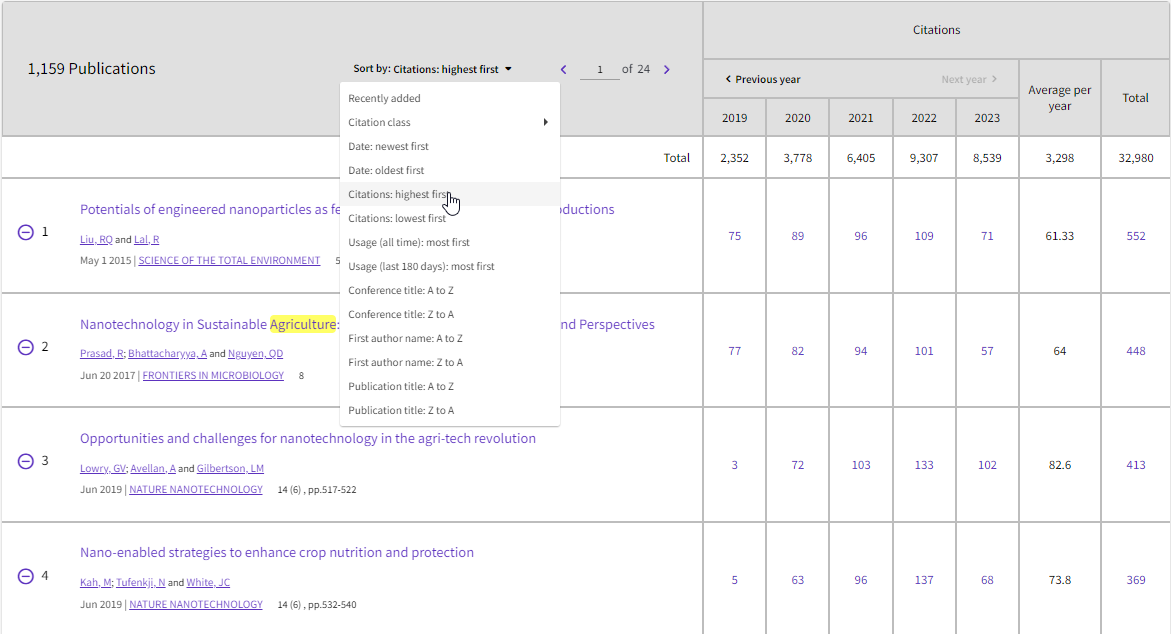1171x634 pixels.
Task: View total citations 552 for publication 1
Action: 1136,236
